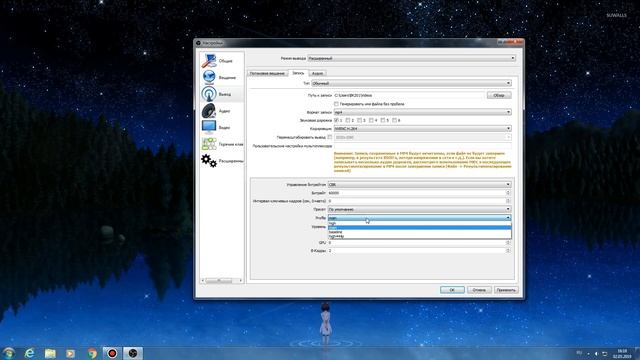Screen dimensions: 640x360
Task: Open the volume icon in system tray
Action: [x=596, y=353]
